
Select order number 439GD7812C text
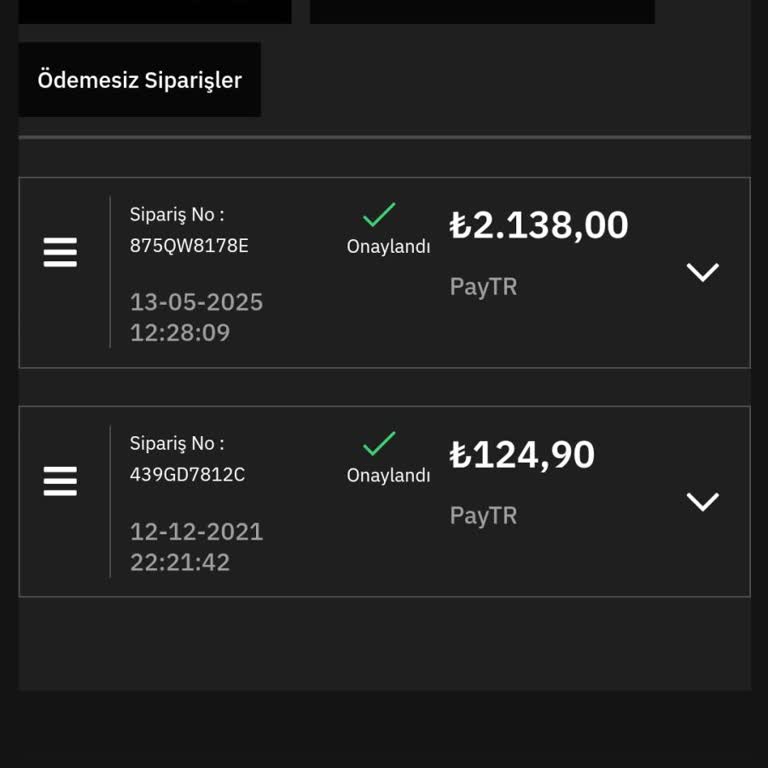(187, 475)
